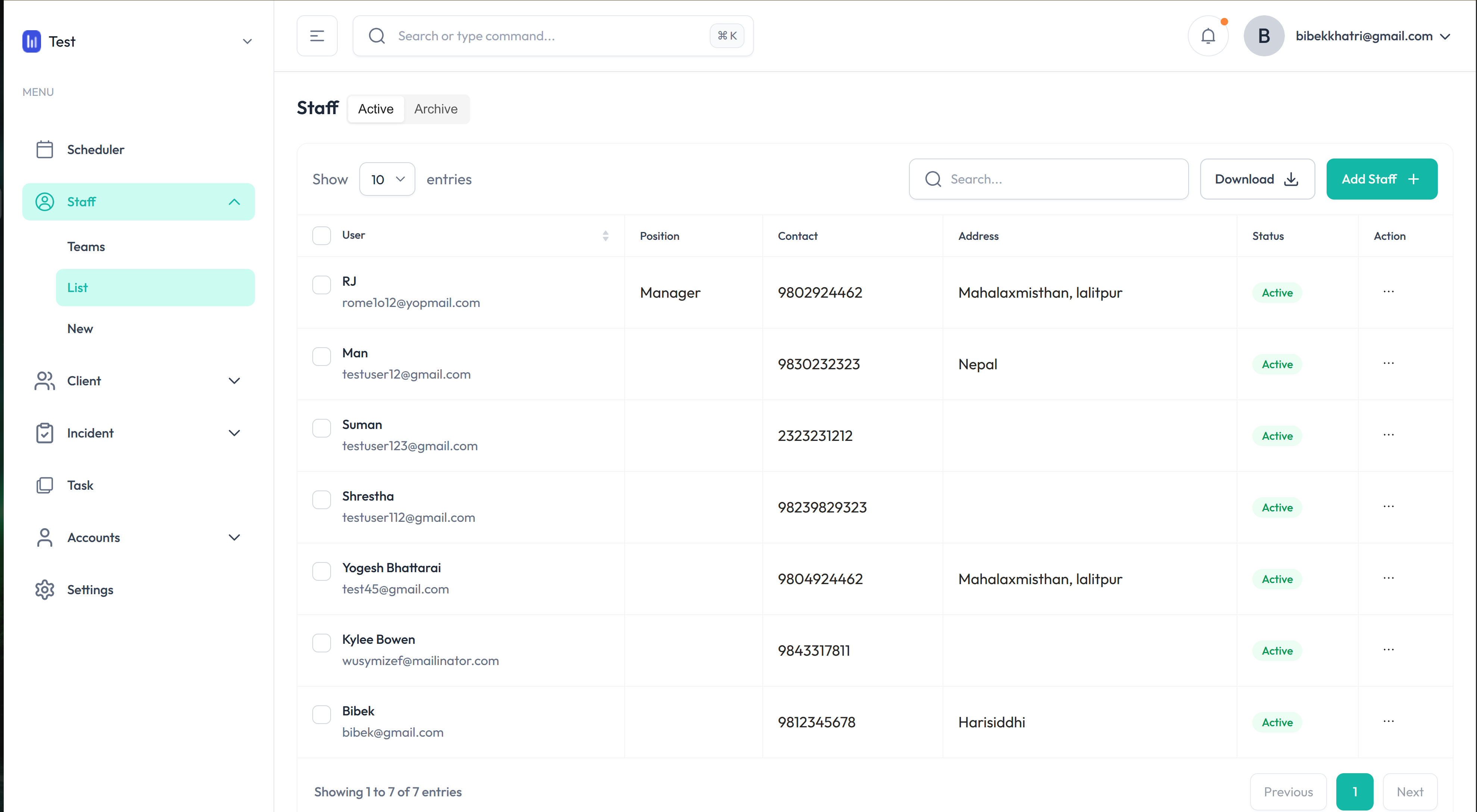Click the Task icon in sidebar

[x=45, y=485]
